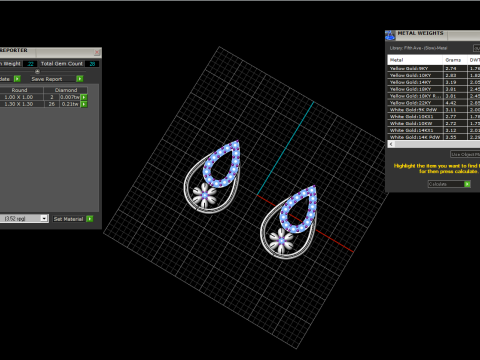This screenshot has height=360, width=480.
Task: Click the Metal column header
Action: 415,60
